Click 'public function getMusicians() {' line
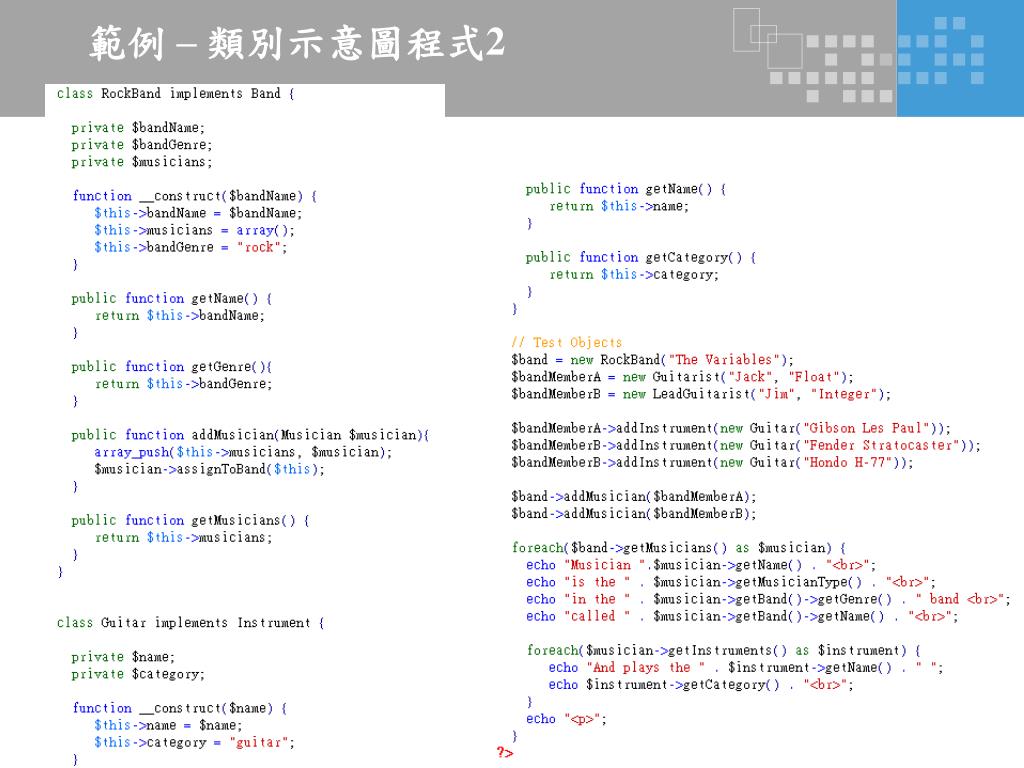The width and height of the screenshot is (1024, 768). tap(190, 520)
